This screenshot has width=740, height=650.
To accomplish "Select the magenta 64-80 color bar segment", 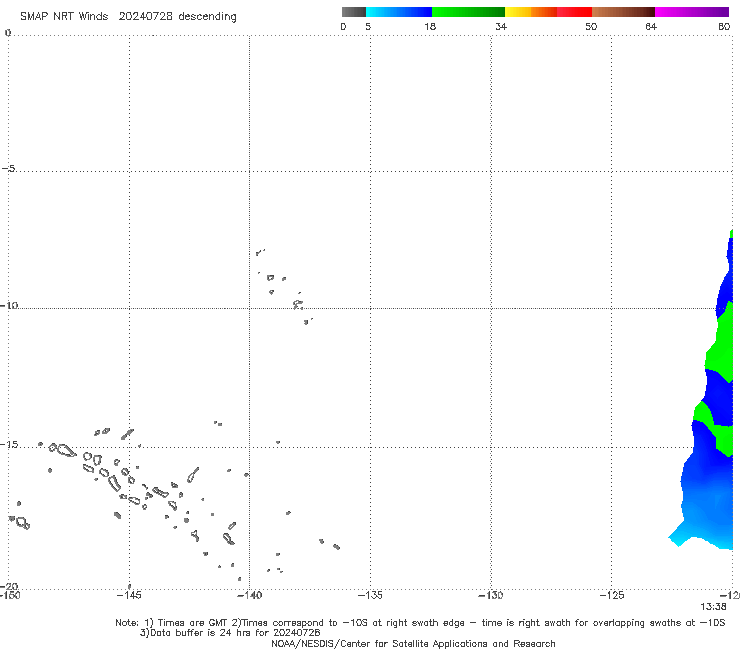I will pyautogui.click(x=692, y=12).
